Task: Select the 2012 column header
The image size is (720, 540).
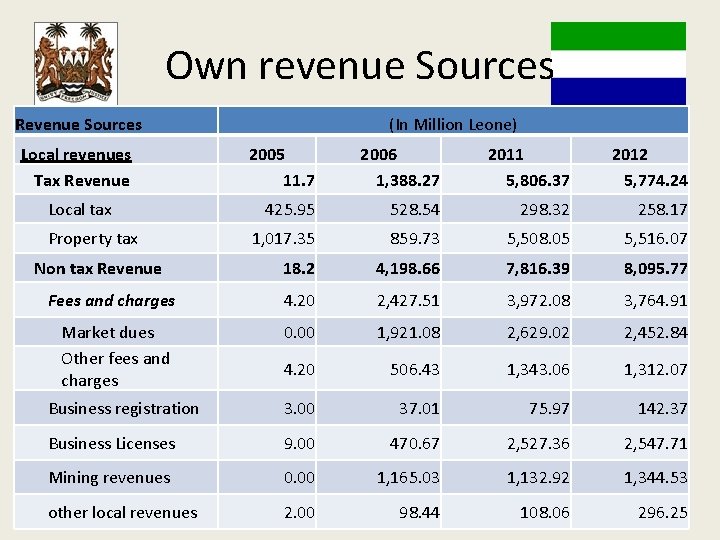Action: point(630,154)
